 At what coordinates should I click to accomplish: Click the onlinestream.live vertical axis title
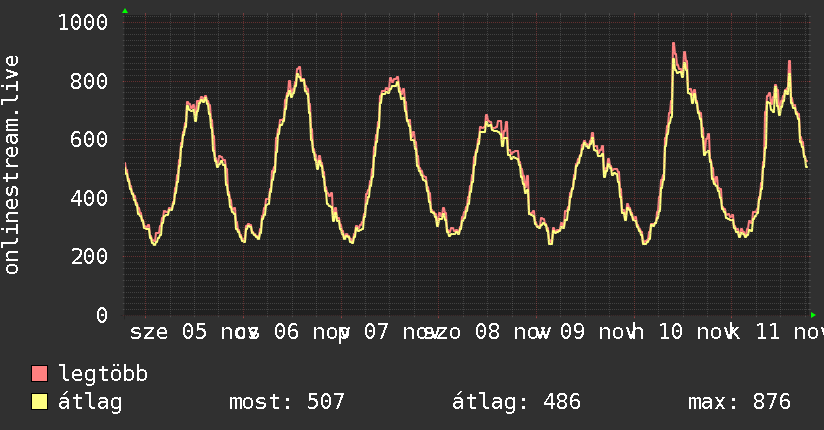pyautogui.click(x=12, y=165)
